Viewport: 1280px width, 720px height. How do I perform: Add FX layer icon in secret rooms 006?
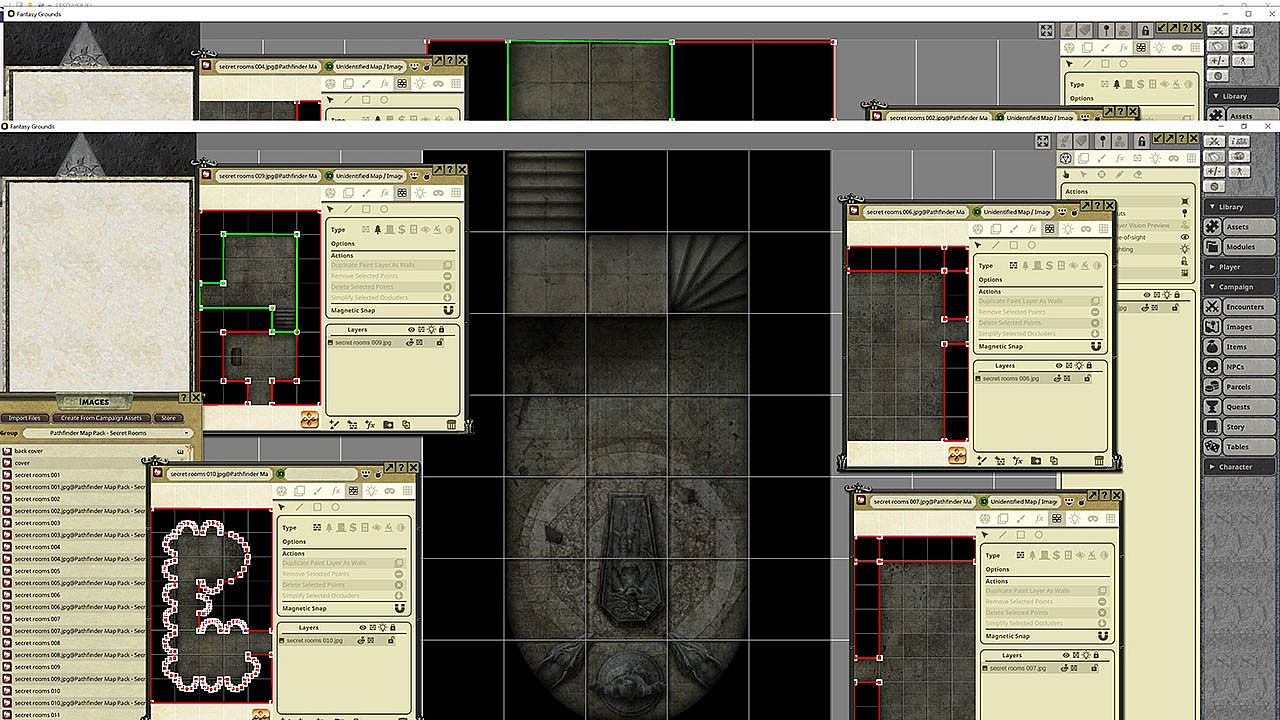click(x=1018, y=461)
